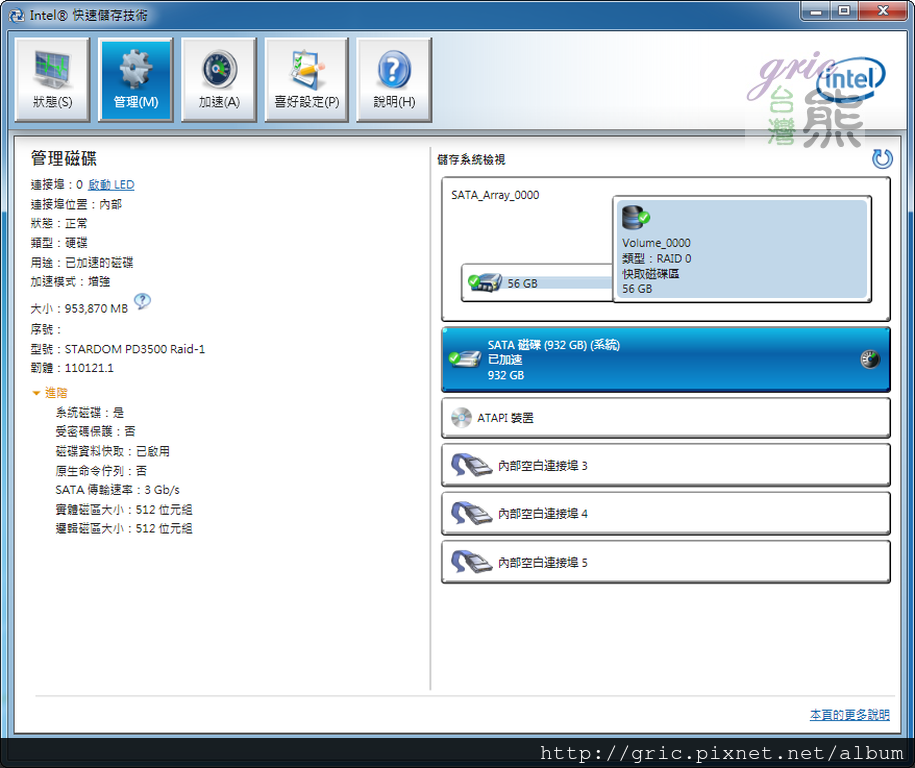Select SATA 磁碟 (932 GB) system disk

(666, 359)
